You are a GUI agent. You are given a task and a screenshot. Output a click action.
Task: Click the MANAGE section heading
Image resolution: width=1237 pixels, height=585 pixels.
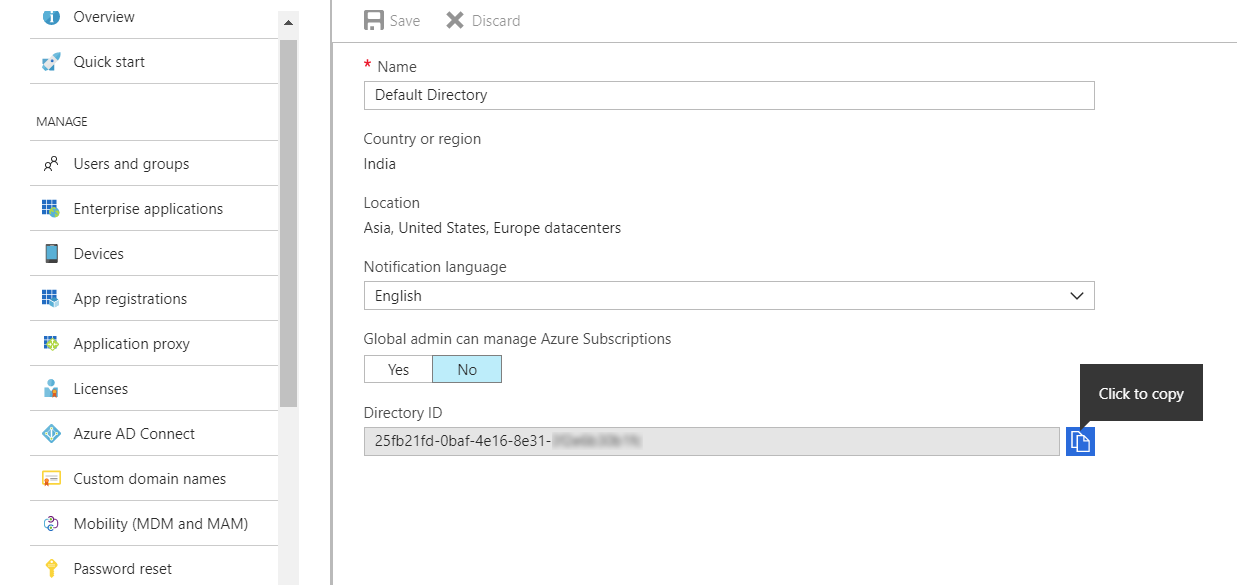point(62,122)
